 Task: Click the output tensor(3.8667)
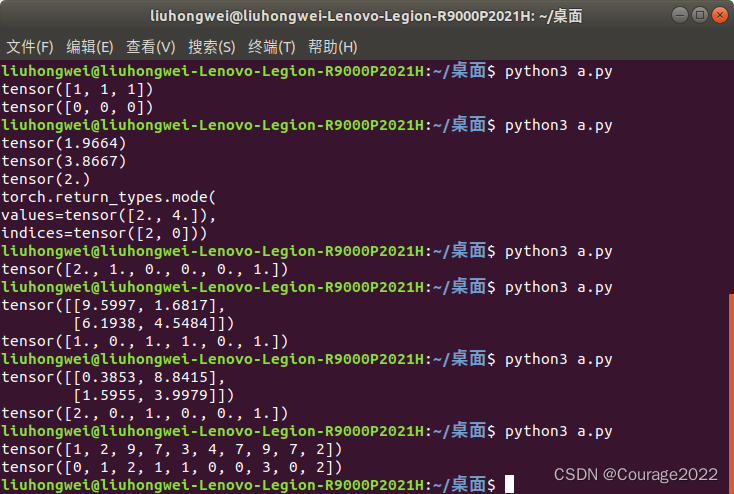tap(64, 161)
